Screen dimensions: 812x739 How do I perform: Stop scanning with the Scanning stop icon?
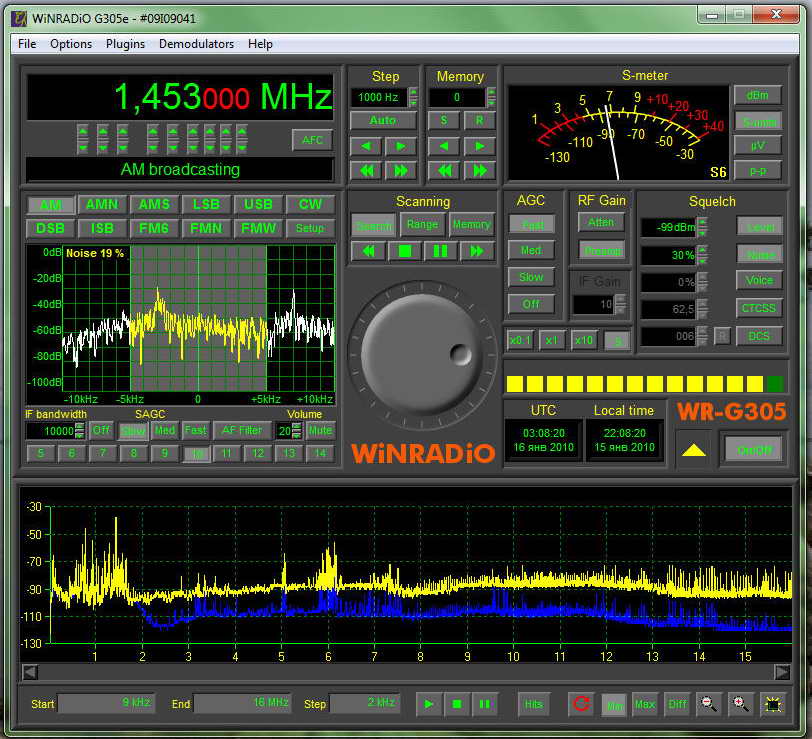[404, 252]
